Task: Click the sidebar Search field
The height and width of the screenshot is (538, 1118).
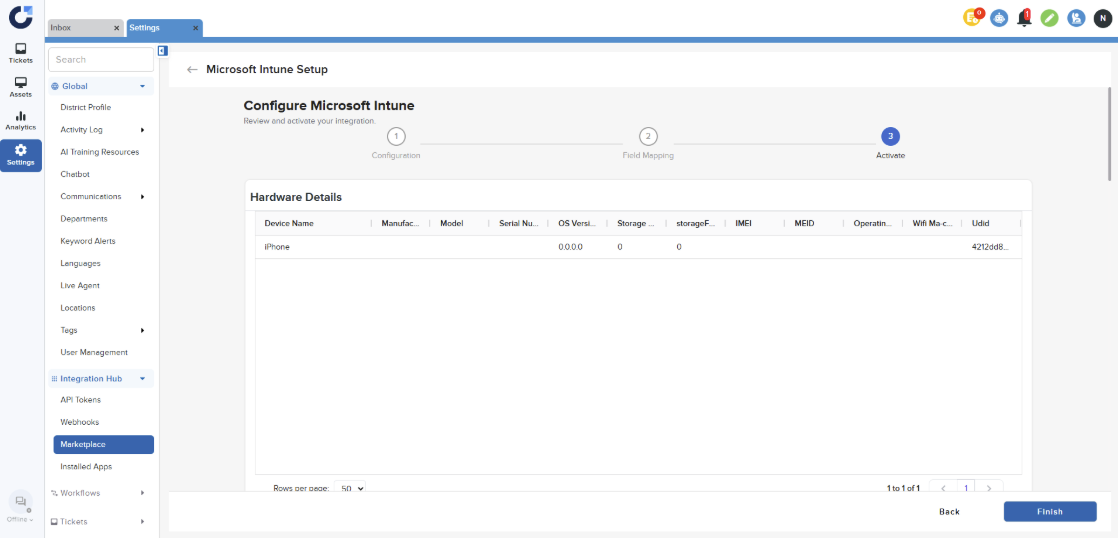Action: point(101,60)
